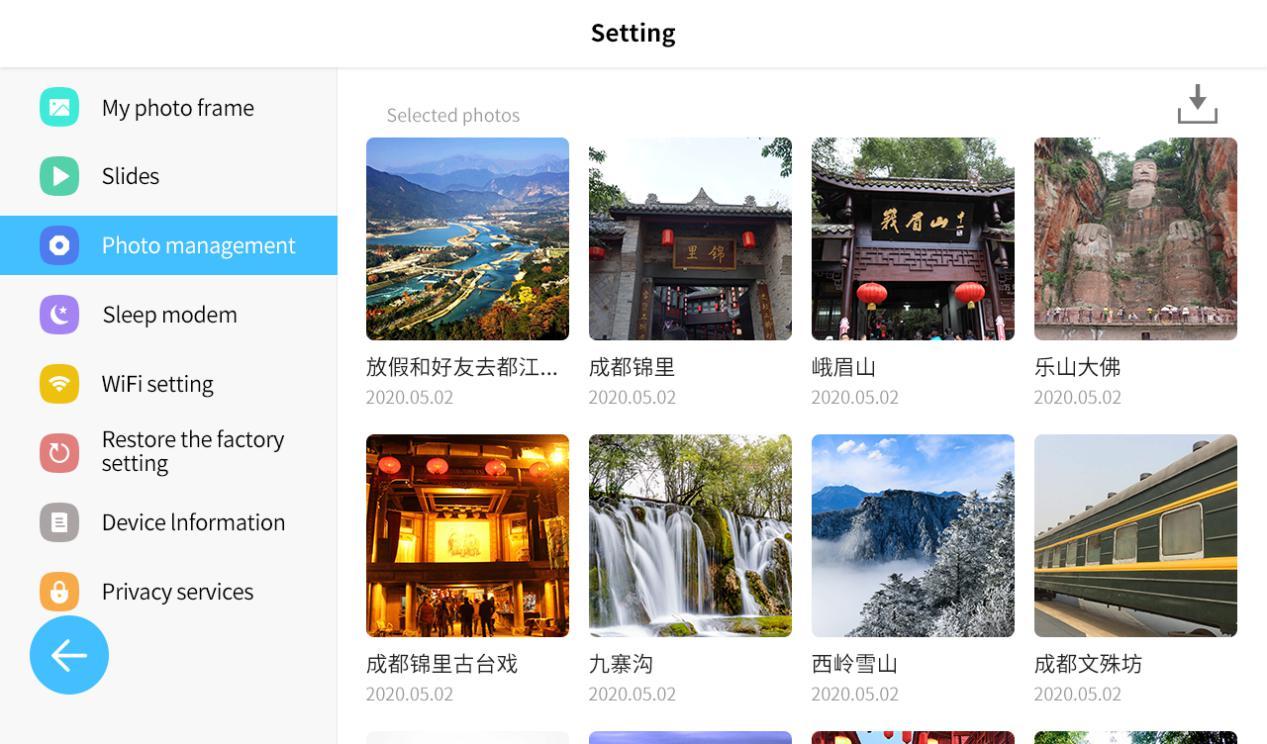Image resolution: width=1267 pixels, height=744 pixels.
Task: Select the 成都文殊坊 green train photo
Action: pos(1136,535)
